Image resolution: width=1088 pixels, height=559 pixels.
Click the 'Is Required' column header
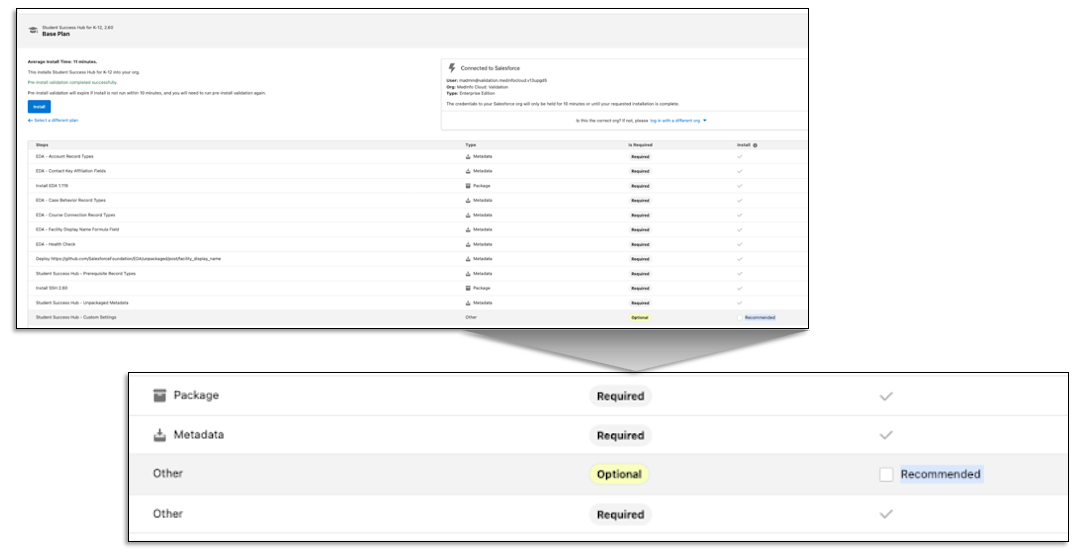click(640, 145)
